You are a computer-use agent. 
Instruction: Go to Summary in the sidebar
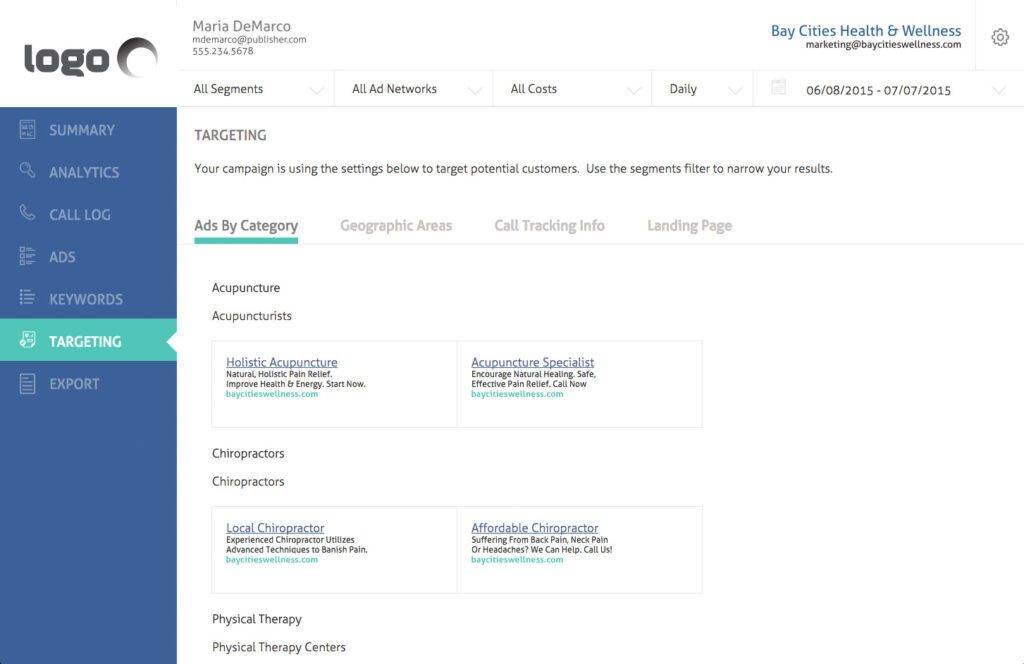[88, 130]
